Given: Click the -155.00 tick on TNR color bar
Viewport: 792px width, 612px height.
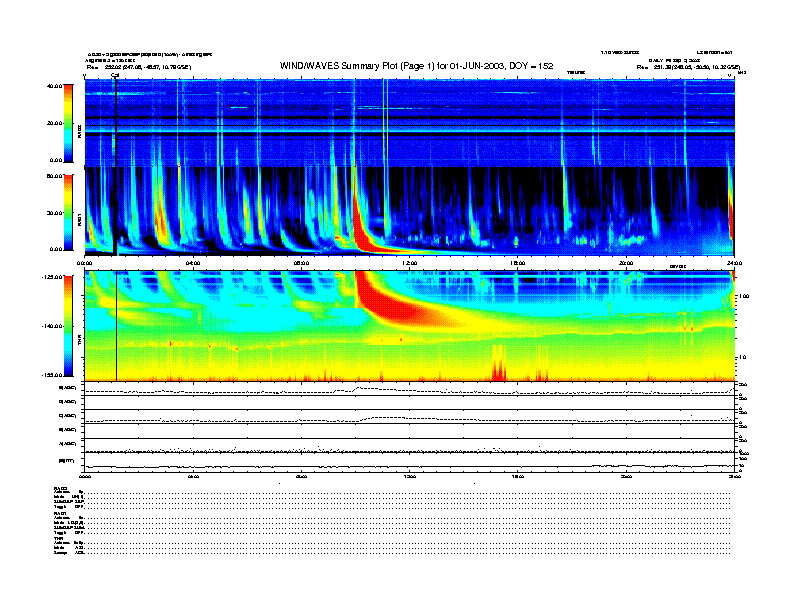Looking at the screenshot, I should click(52, 375).
